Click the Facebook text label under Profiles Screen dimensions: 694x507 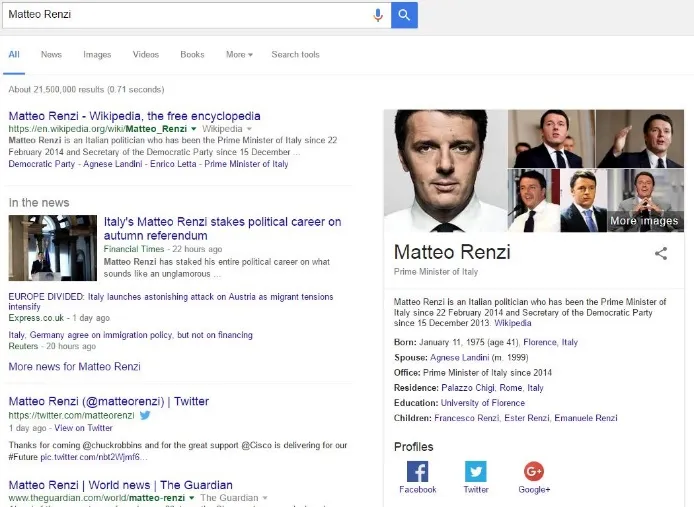[x=417, y=490]
